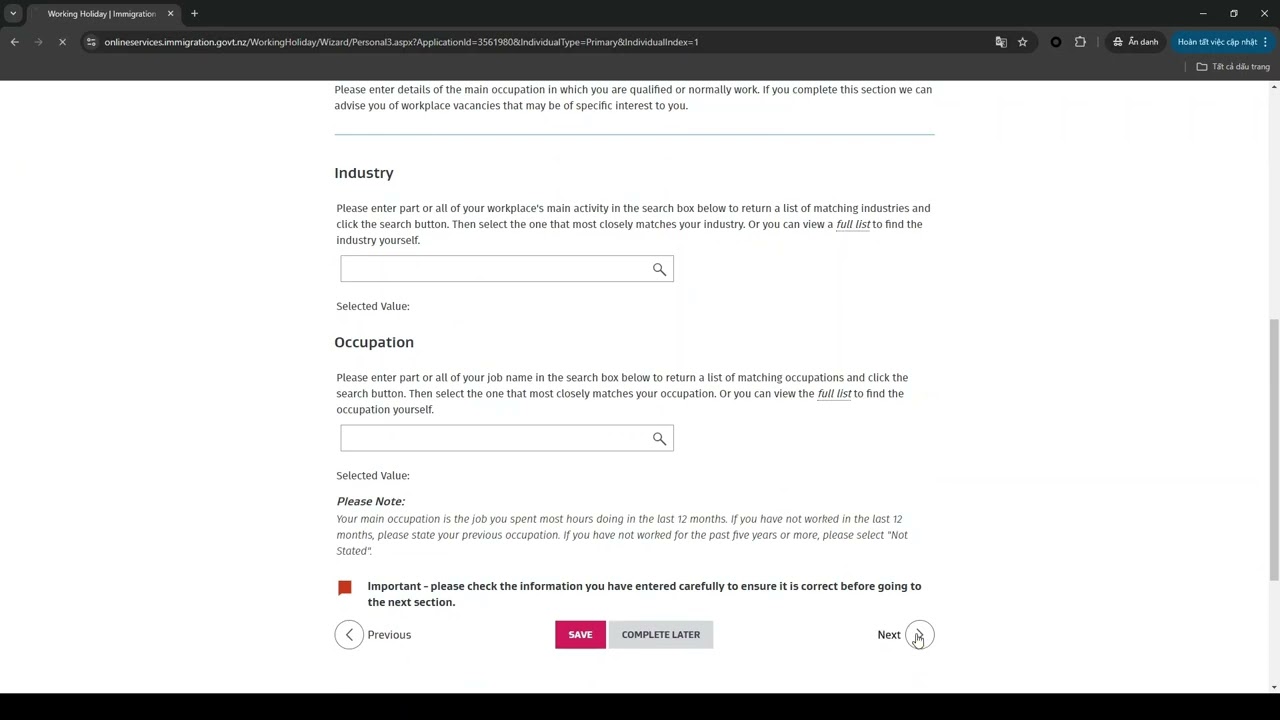
Task: Open the Industry full list link
Action: point(853,224)
